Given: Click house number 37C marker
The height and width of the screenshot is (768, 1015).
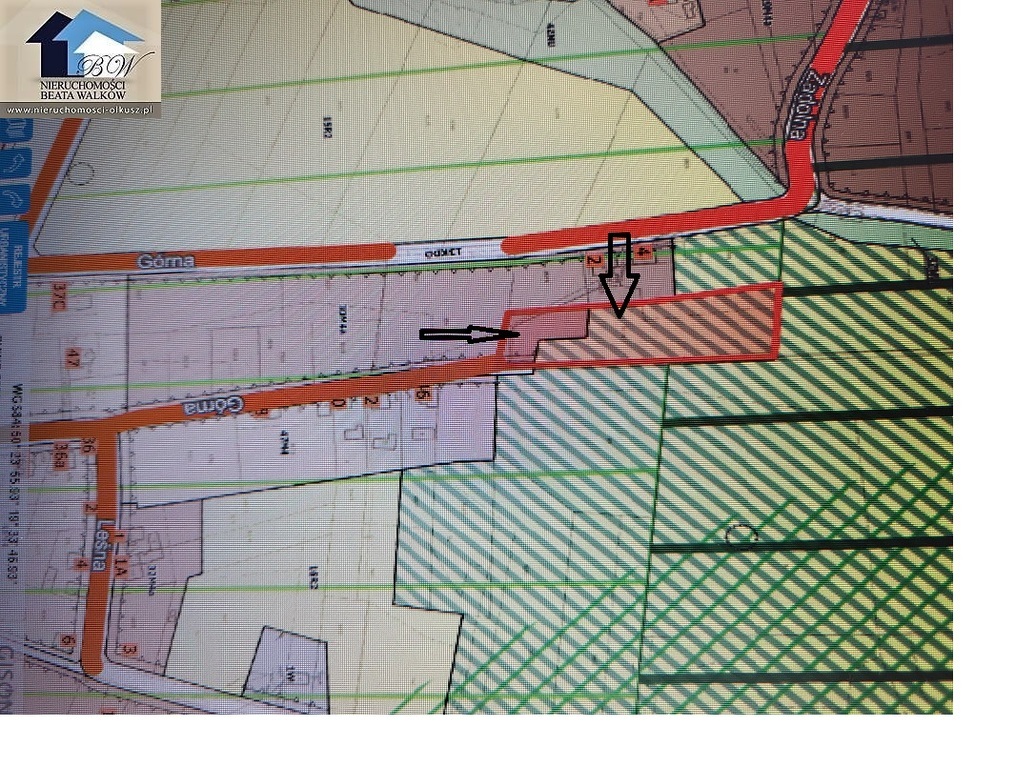Looking at the screenshot, I should 62,298.
